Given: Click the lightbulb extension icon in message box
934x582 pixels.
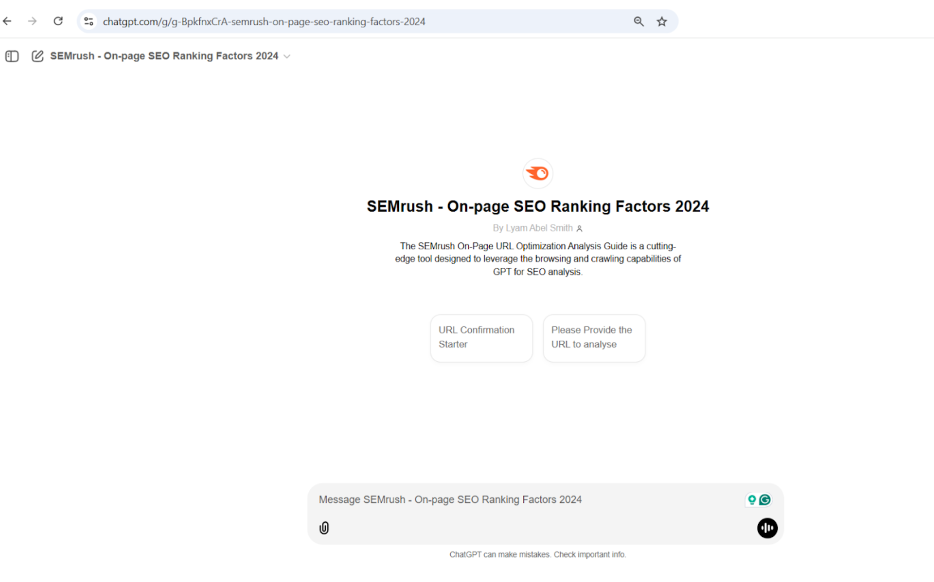Looking at the screenshot, I should click(x=752, y=500).
